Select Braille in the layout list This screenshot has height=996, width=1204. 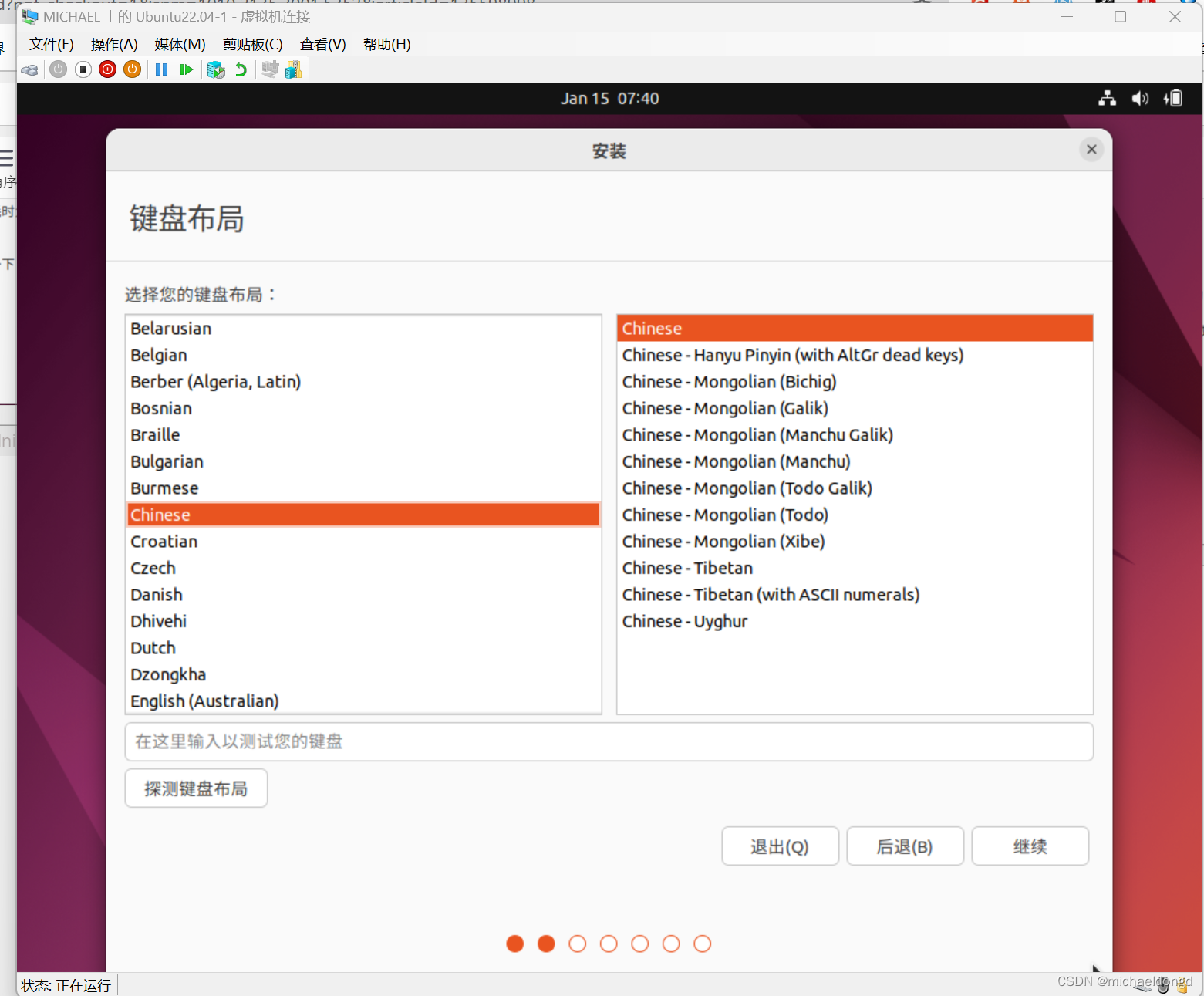point(363,435)
